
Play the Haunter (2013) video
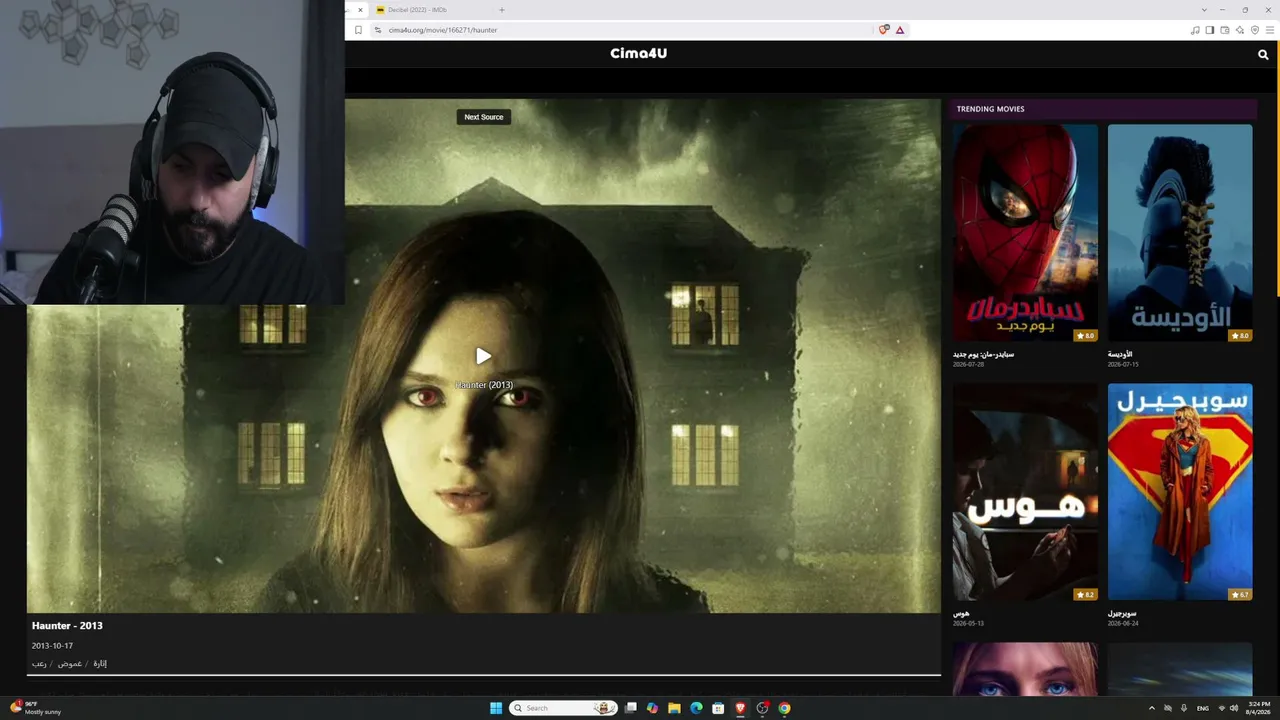483,356
